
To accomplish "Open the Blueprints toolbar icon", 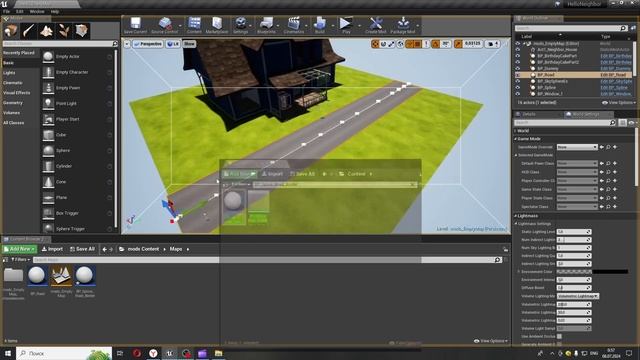I will pyautogui.click(x=266, y=23).
